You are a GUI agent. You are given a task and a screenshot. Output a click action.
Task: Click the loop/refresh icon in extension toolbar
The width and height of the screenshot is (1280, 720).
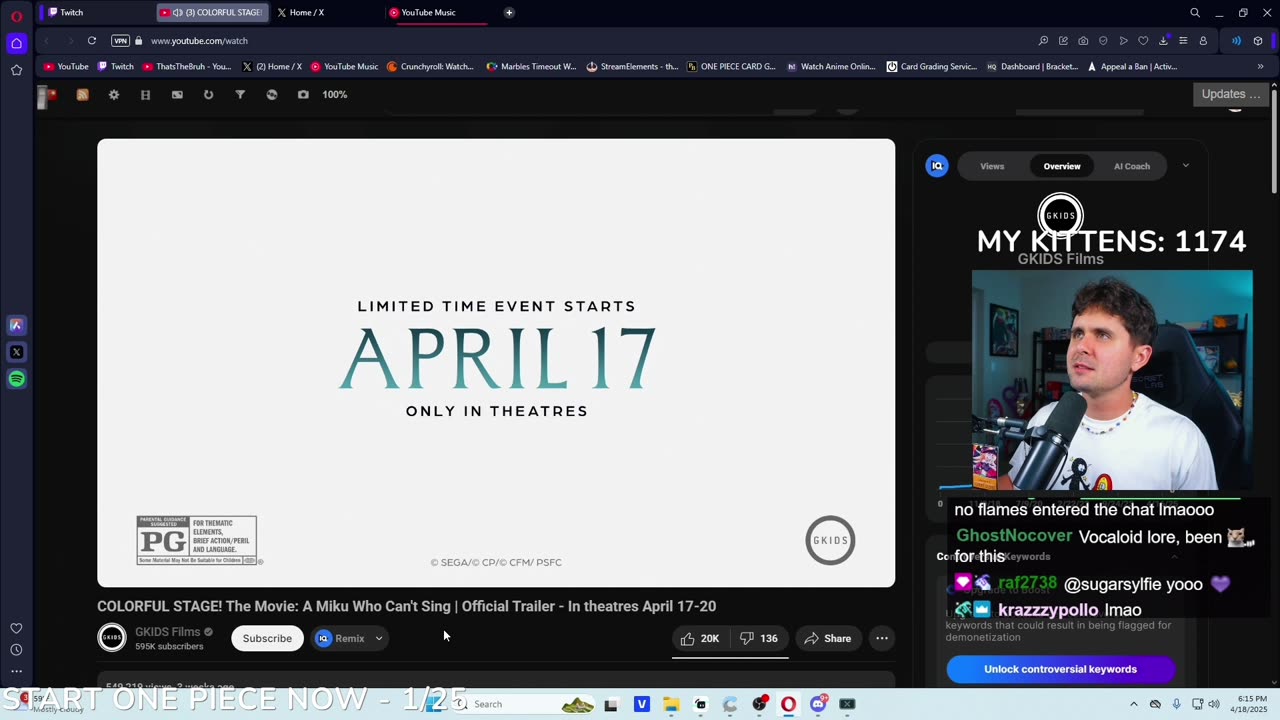[x=208, y=95]
